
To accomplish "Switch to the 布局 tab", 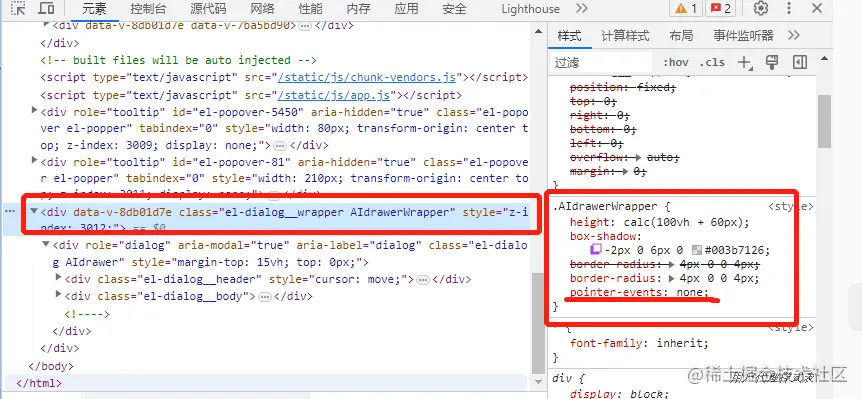I will click(x=681, y=36).
